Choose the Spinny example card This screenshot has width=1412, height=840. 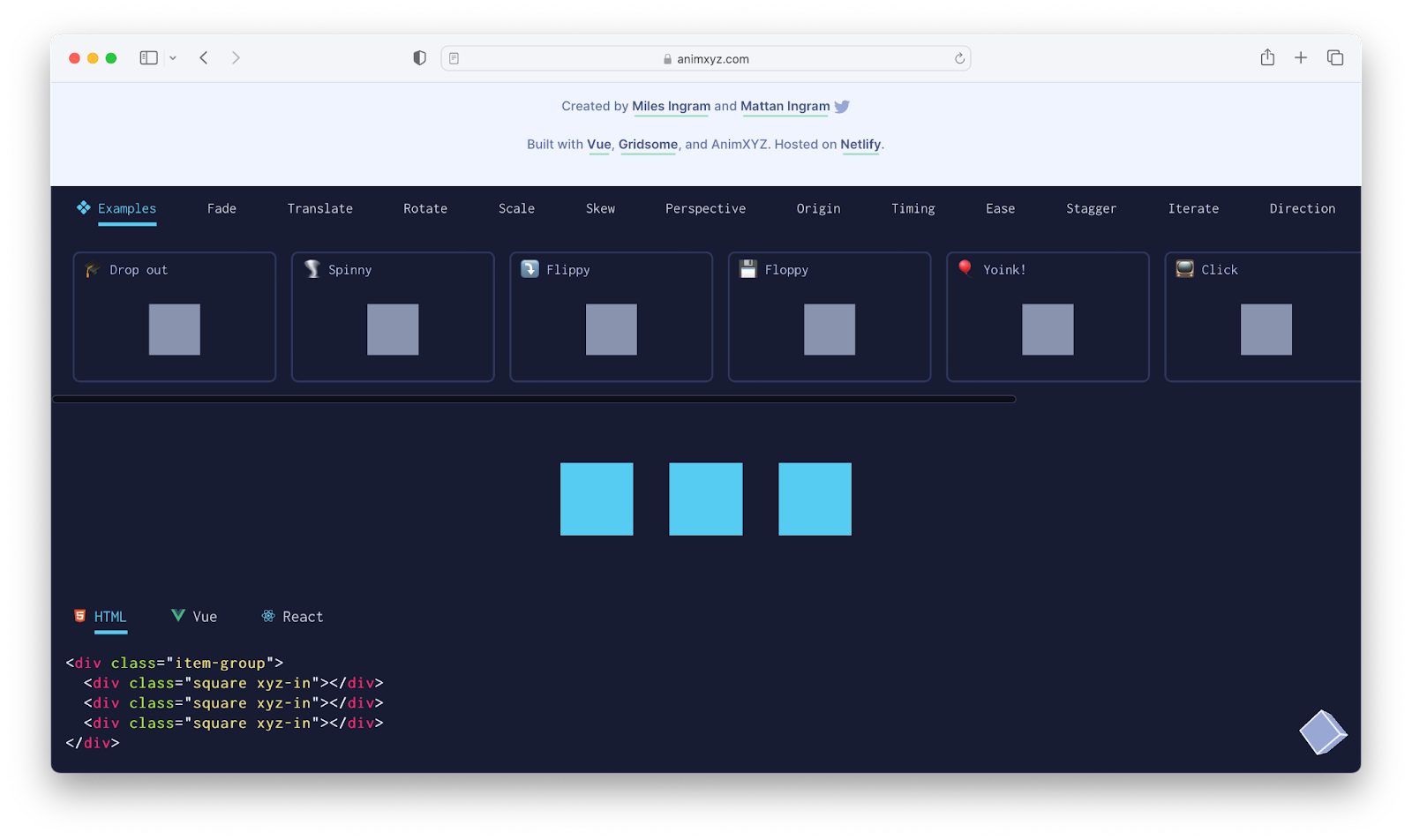[393, 317]
